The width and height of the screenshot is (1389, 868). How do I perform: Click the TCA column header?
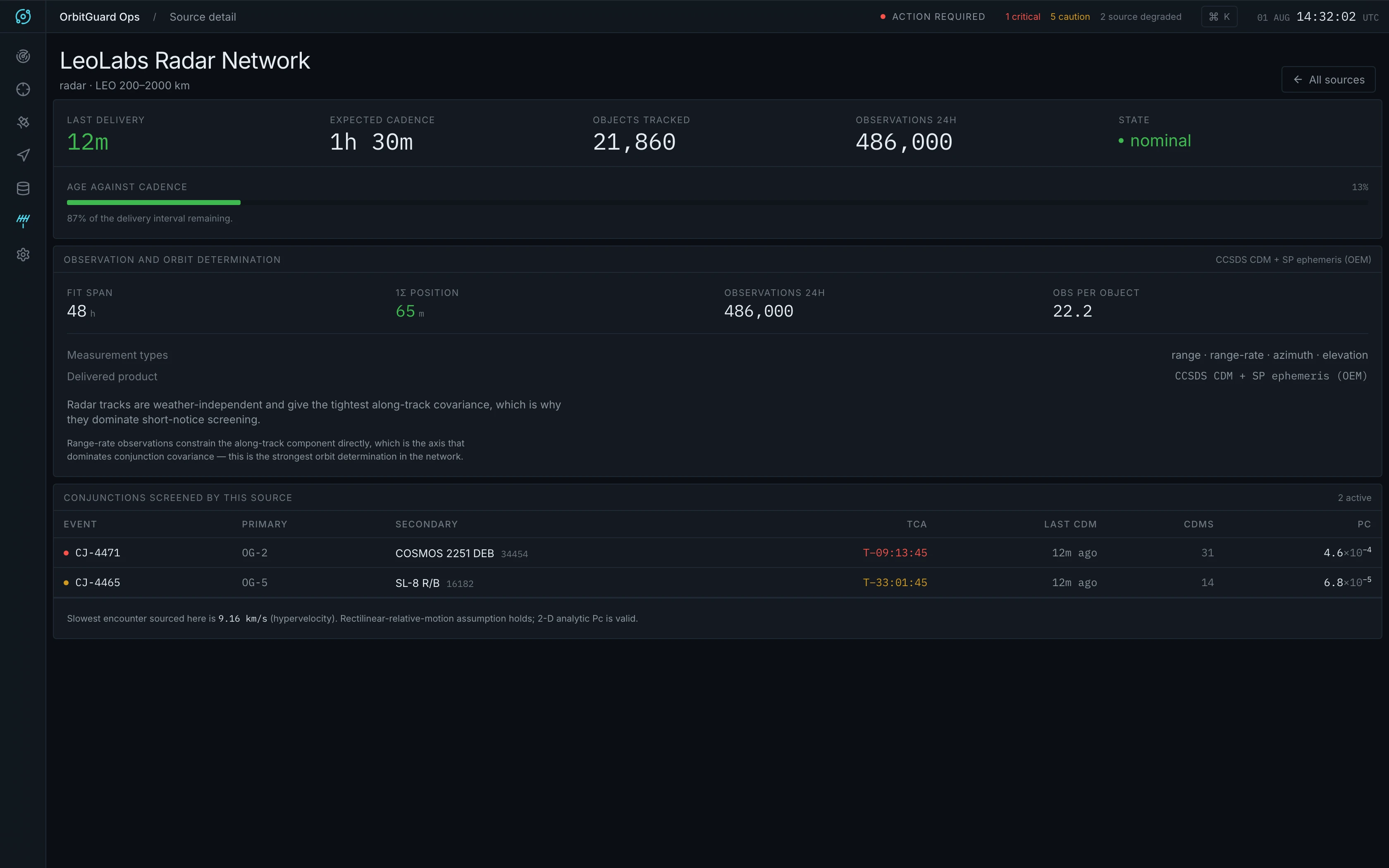point(916,524)
